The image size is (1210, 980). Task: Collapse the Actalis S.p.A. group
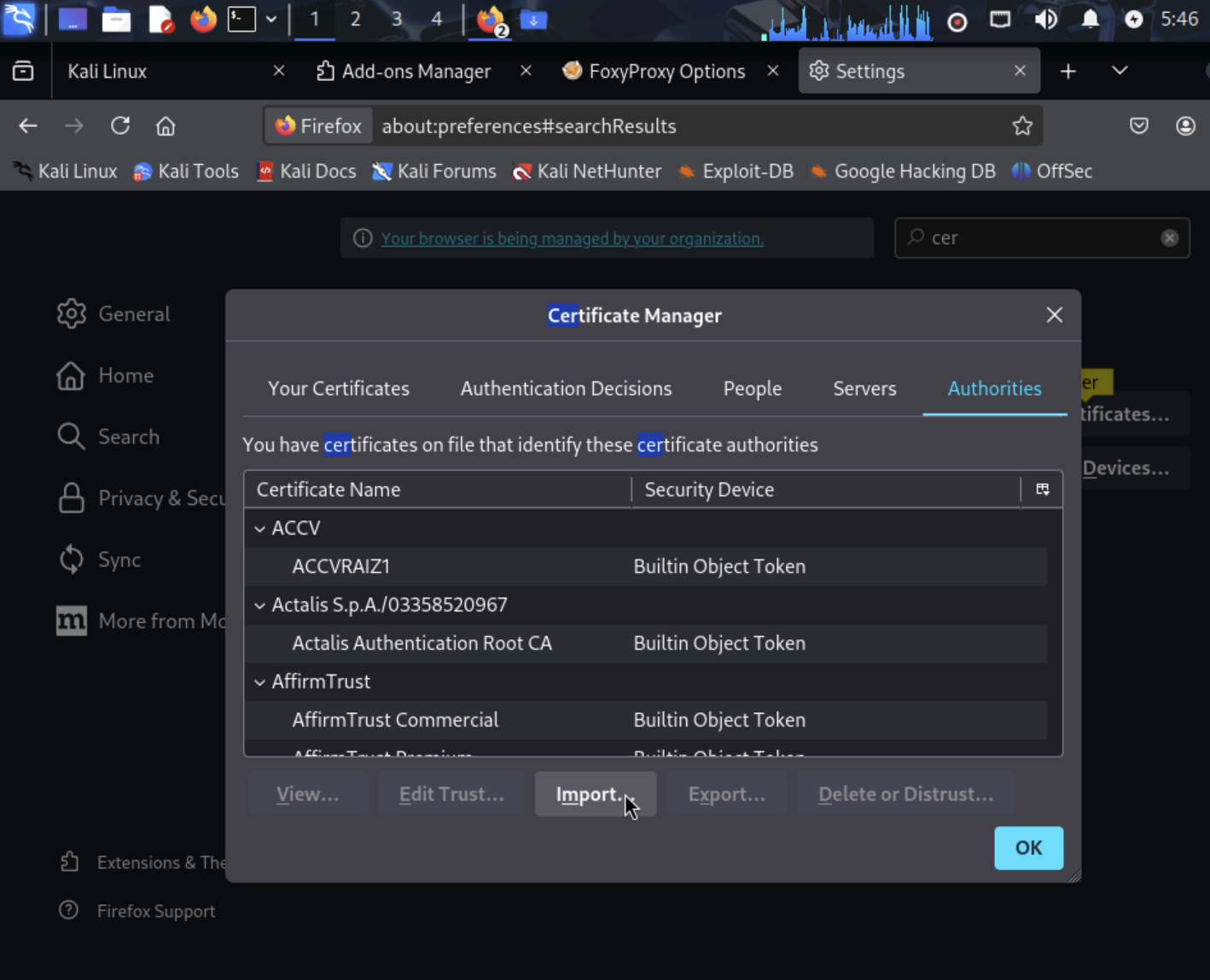(x=260, y=606)
